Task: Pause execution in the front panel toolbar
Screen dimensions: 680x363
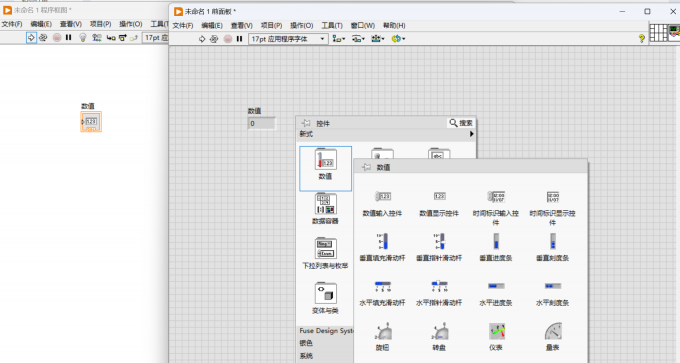Action: click(239, 39)
